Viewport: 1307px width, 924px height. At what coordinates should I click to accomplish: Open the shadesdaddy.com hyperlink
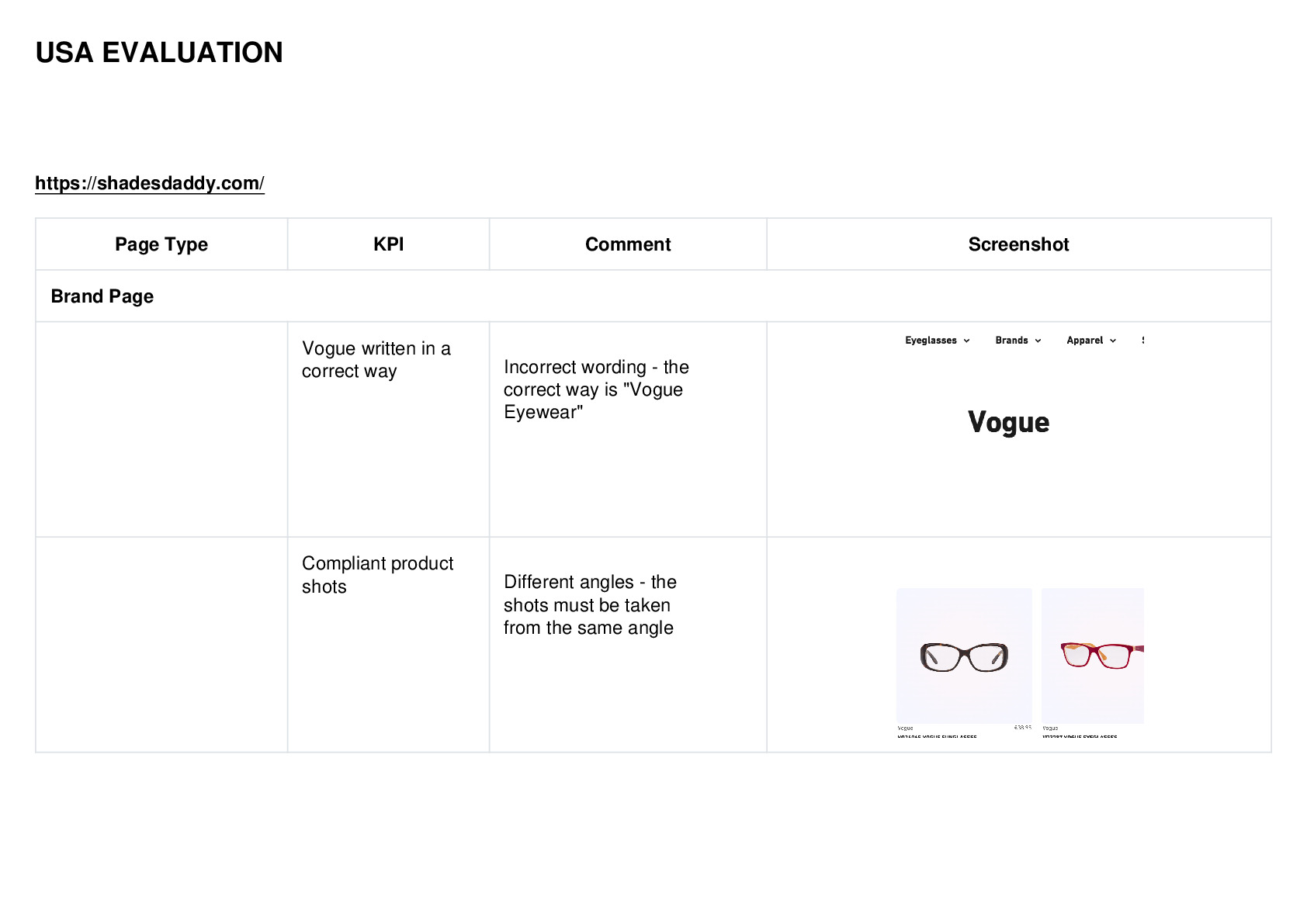point(150,183)
